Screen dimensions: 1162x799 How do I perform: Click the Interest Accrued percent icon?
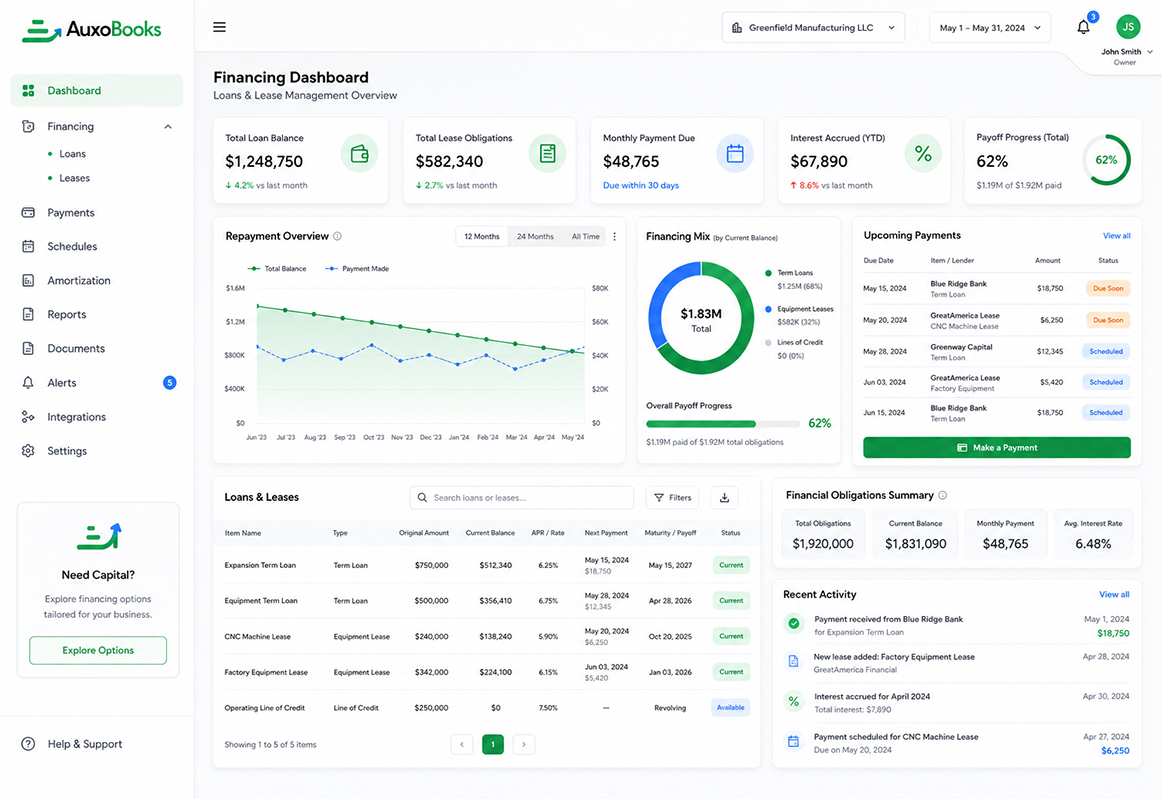(923, 153)
